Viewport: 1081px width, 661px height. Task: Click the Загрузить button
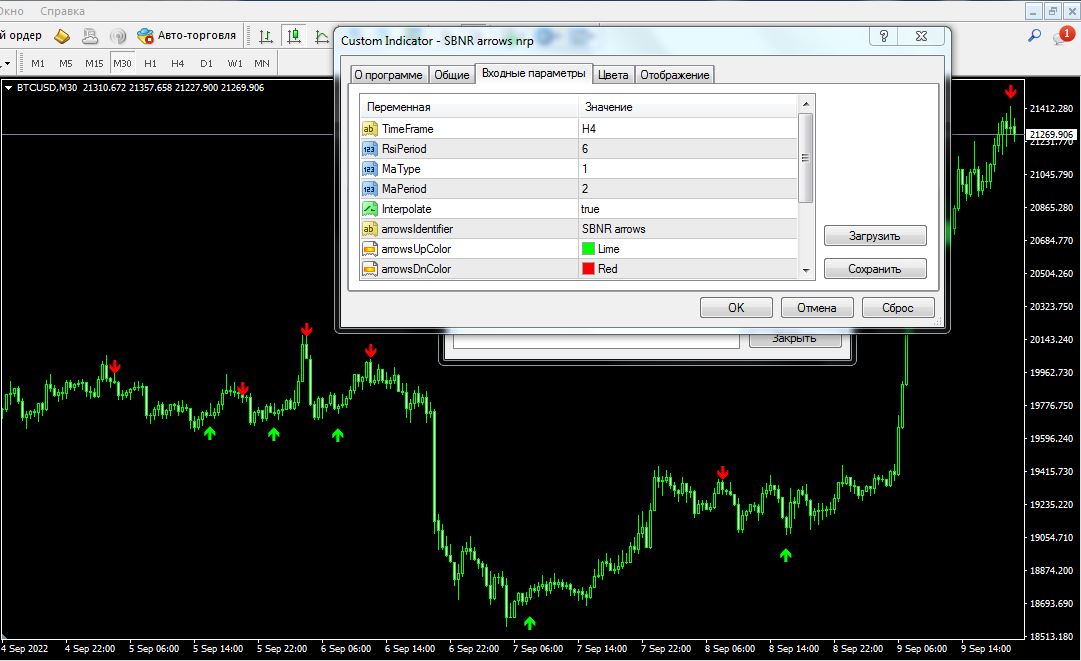(875, 236)
